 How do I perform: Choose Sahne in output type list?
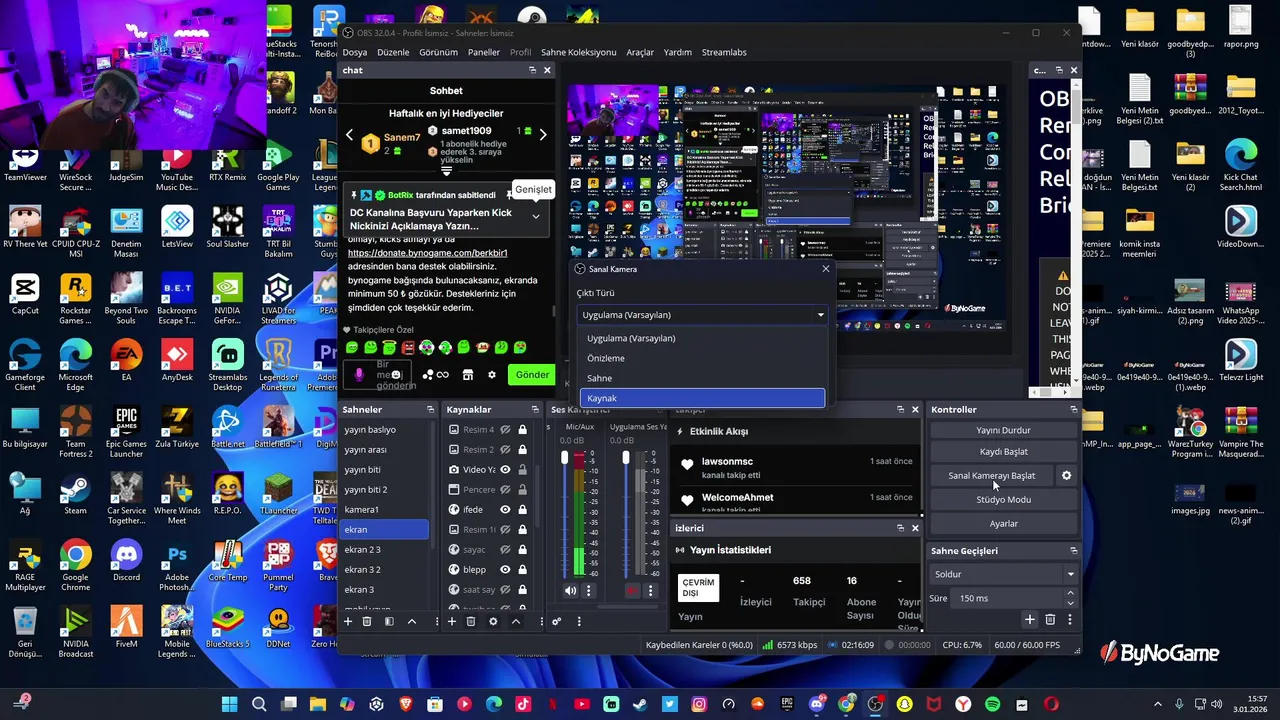click(703, 378)
